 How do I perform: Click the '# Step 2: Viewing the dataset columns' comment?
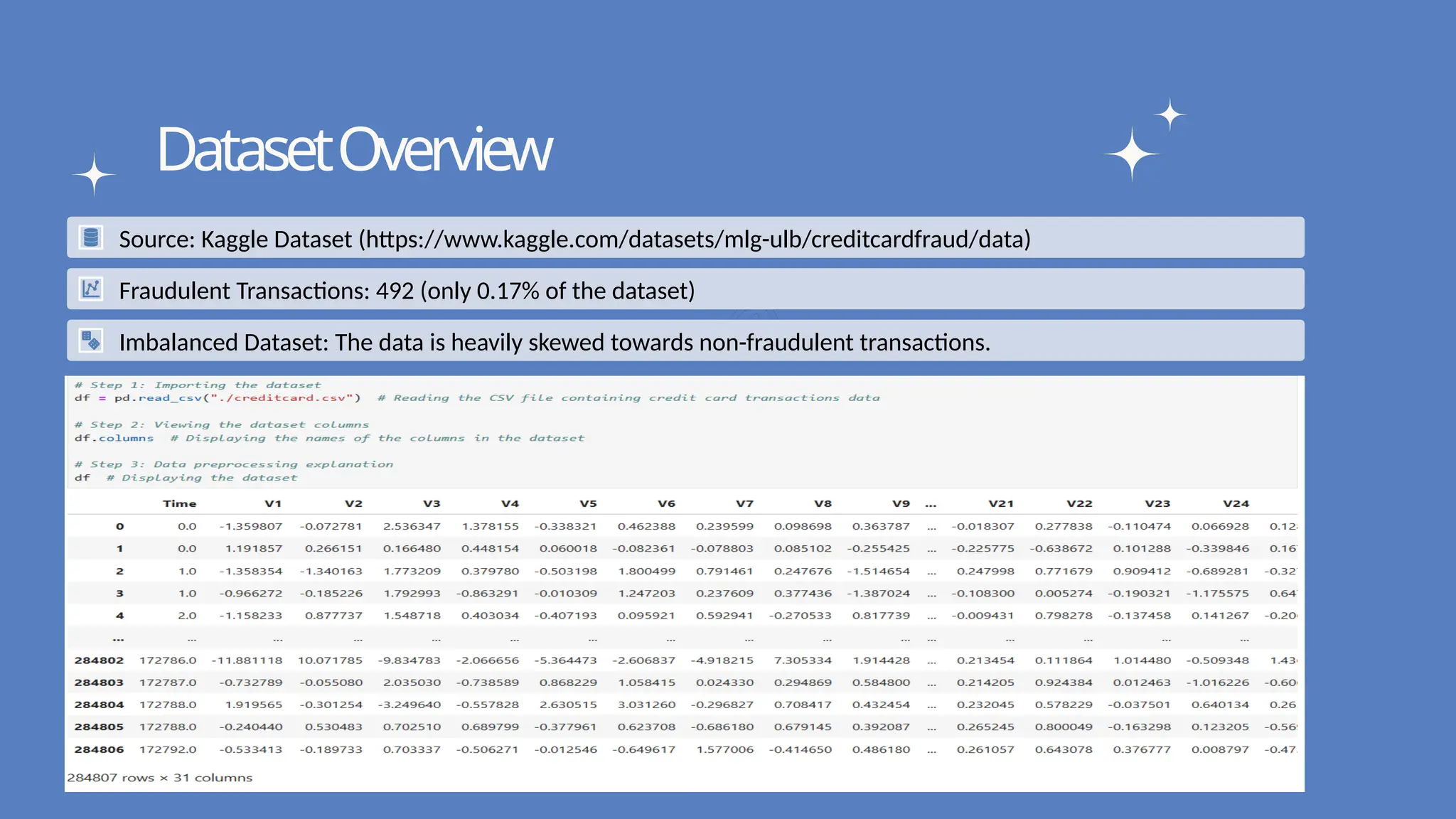(222, 425)
